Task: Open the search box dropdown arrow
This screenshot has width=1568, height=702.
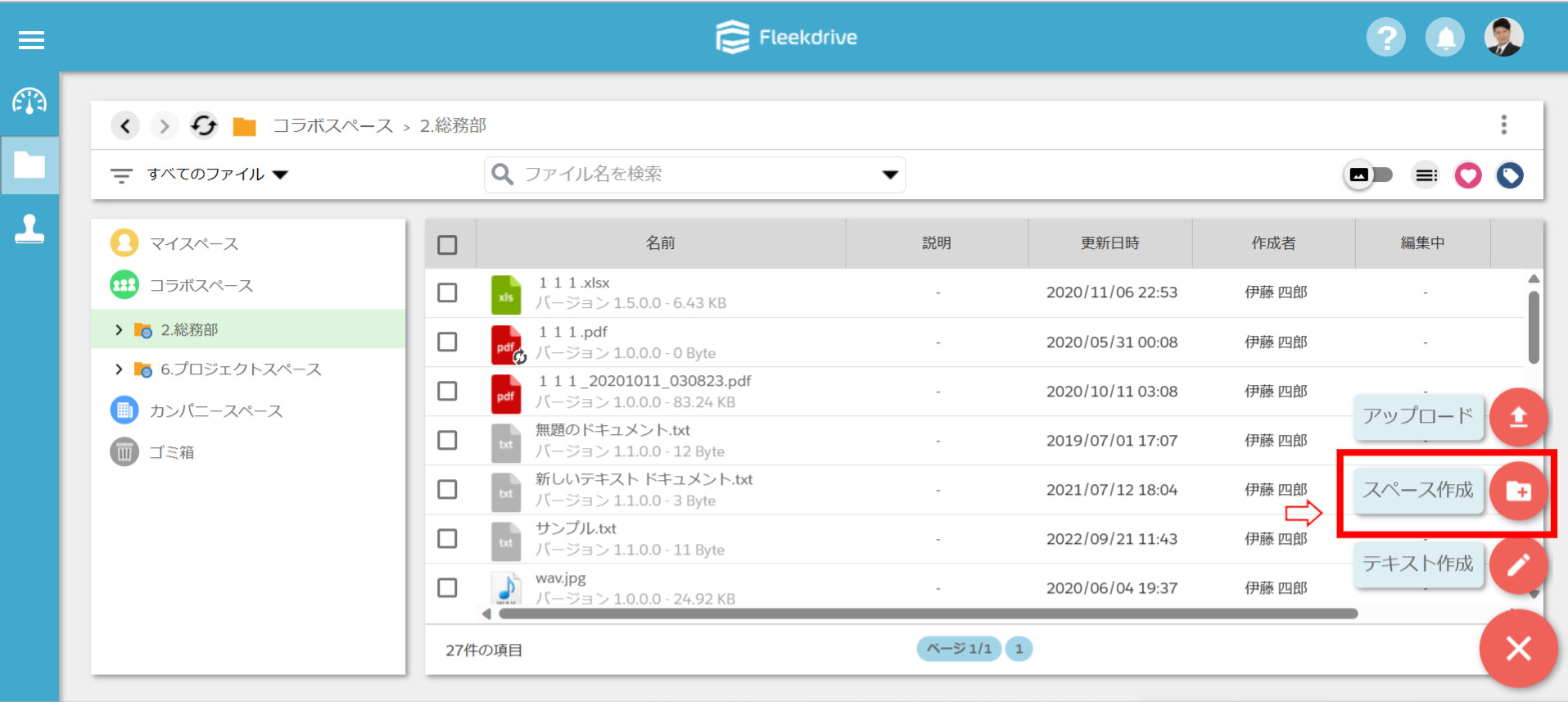Action: point(890,174)
